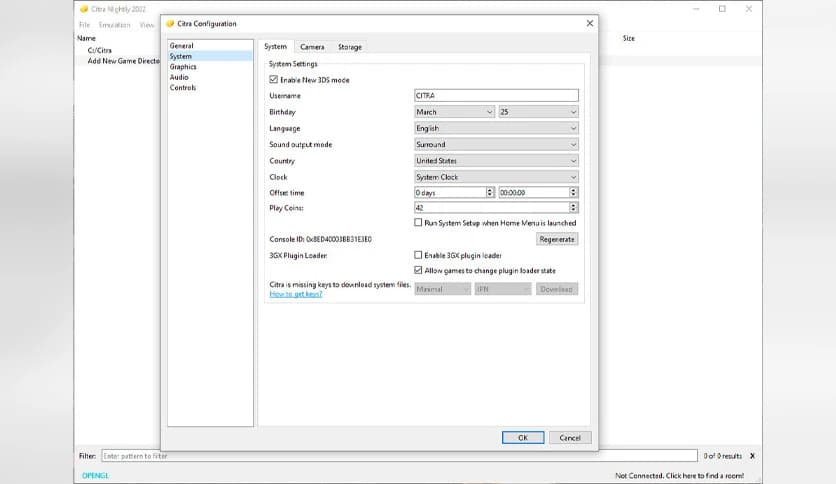Open the Country dropdown showing United States
Image resolution: width=836 pixels, height=484 pixels.
(x=496, y=160)
